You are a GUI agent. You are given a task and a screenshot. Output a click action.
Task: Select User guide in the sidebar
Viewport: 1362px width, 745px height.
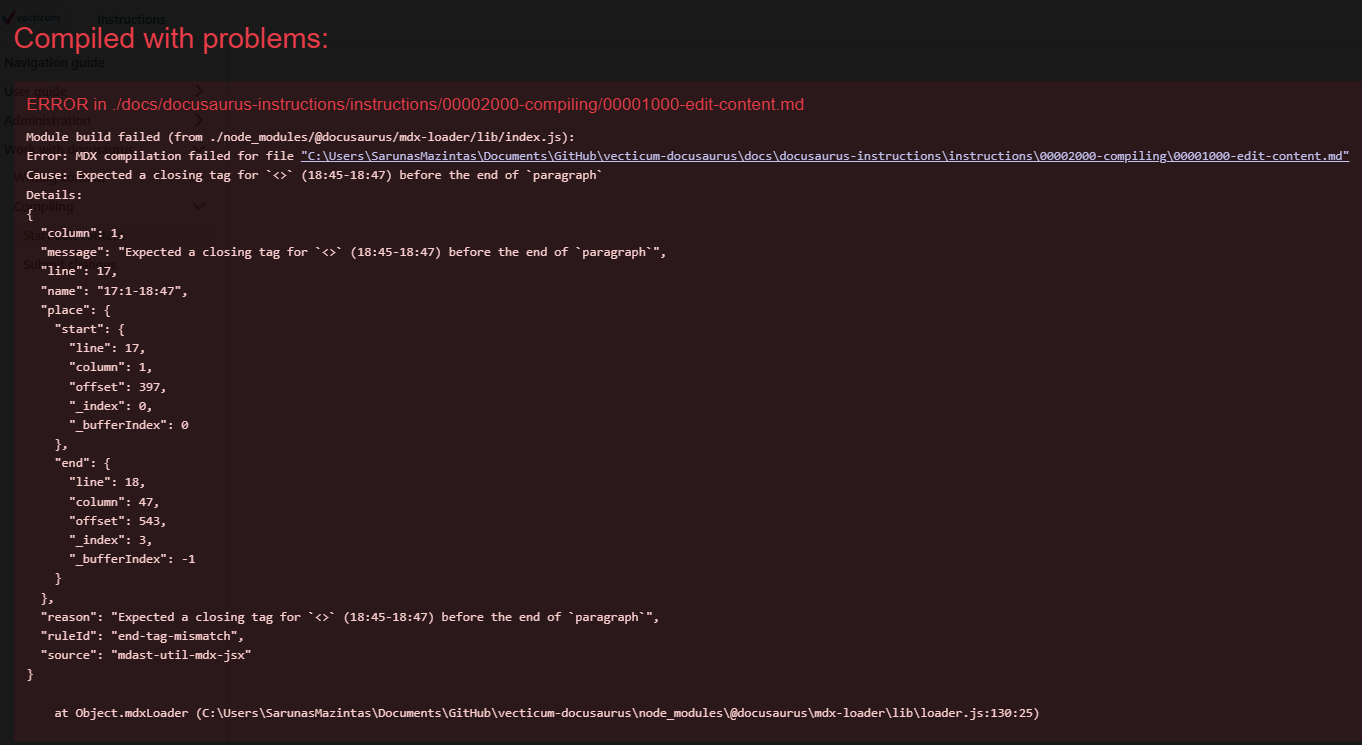pyautogui.click(x=36, y=91)
